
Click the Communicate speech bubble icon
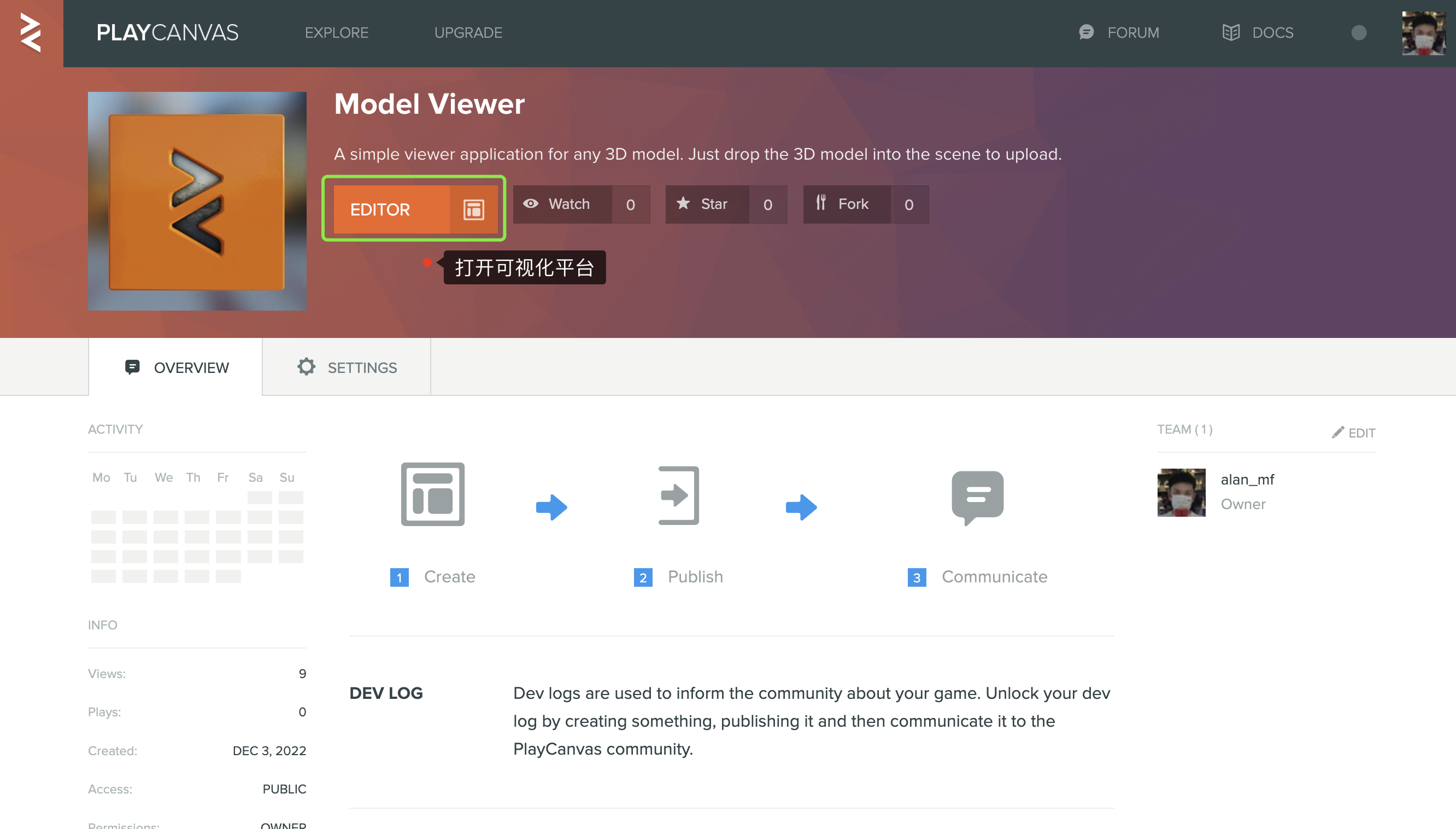click(x=977, y=497)
